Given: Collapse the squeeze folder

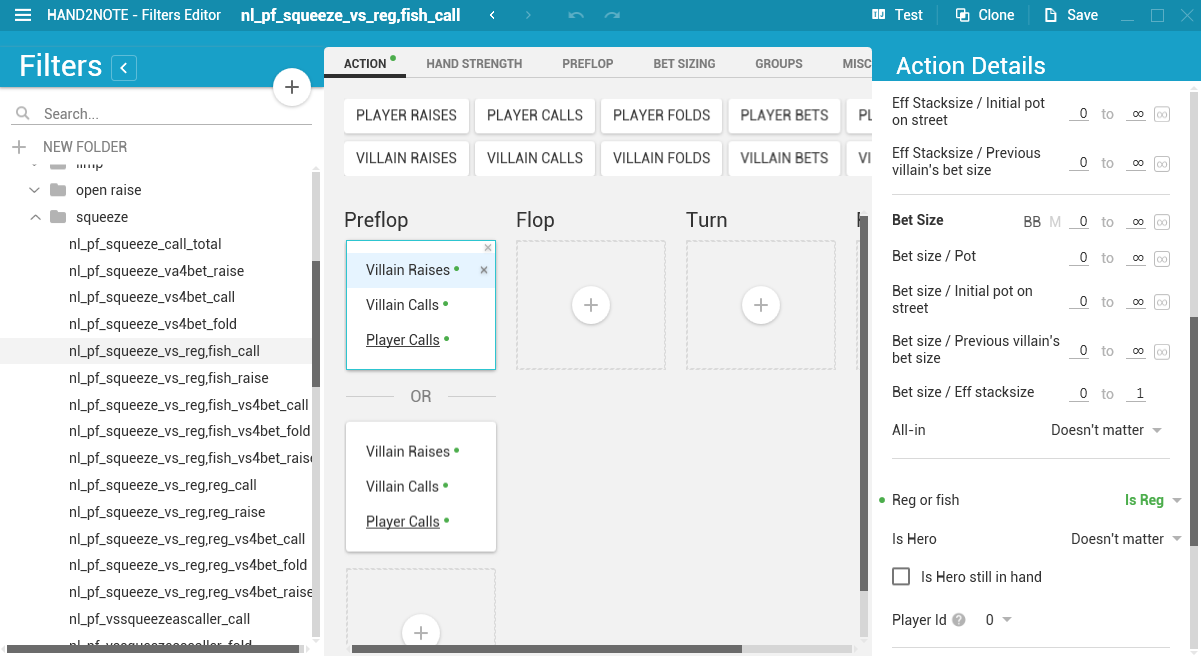Looking at the screenshot, I should click(x=35, y=217).
